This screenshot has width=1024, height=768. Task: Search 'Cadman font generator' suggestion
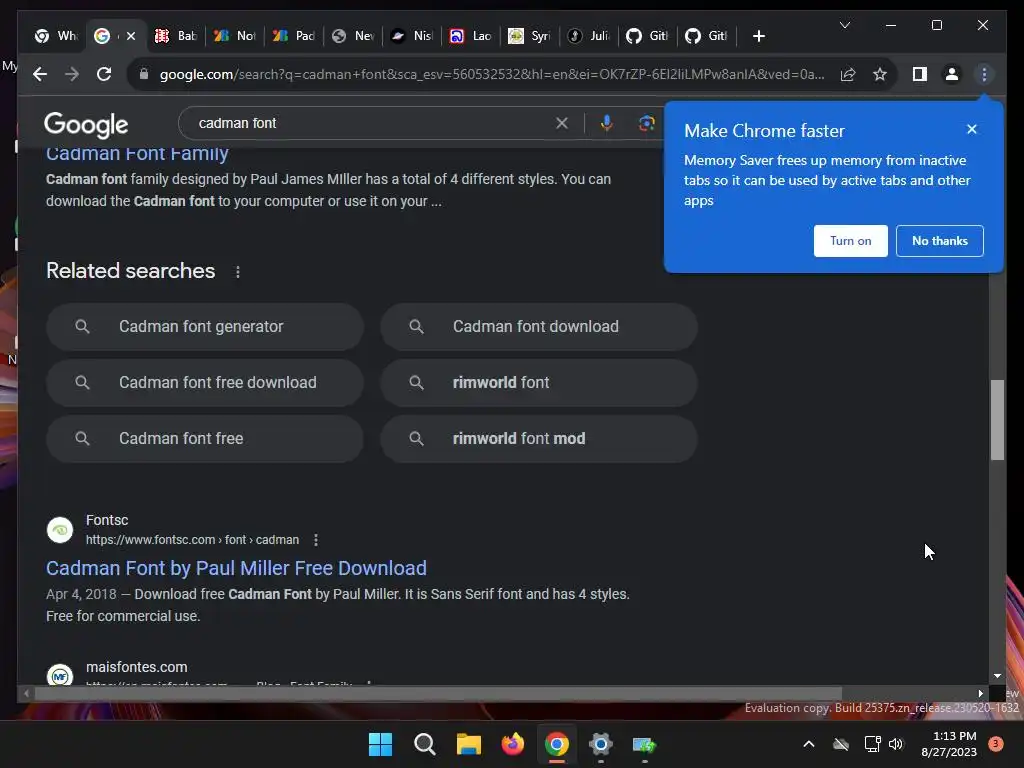[x=204, y=327]
